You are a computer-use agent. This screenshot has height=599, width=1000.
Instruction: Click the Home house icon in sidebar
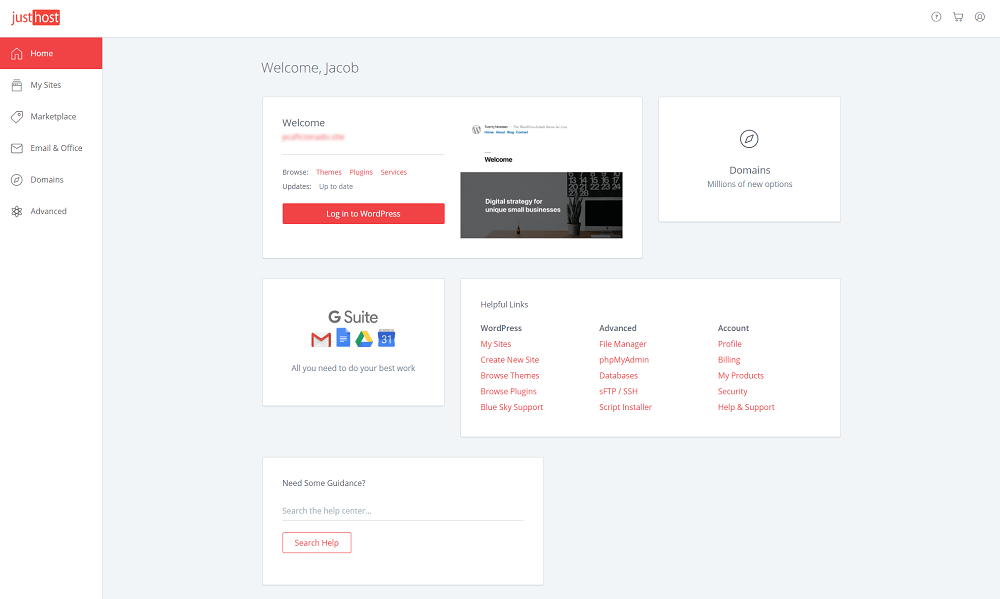17,54
